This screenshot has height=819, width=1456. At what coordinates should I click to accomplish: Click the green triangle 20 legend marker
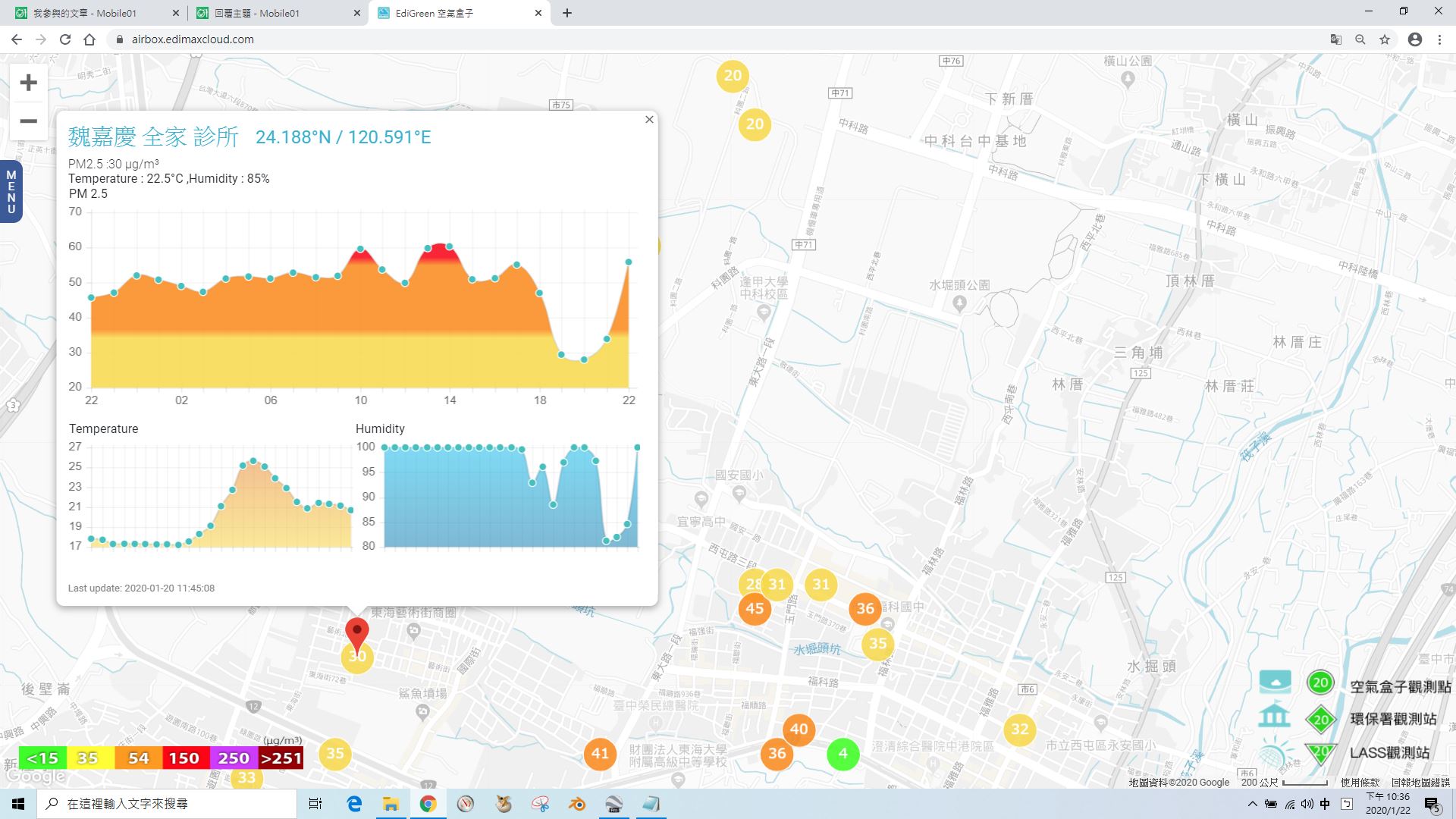[x=1320, y=752]
